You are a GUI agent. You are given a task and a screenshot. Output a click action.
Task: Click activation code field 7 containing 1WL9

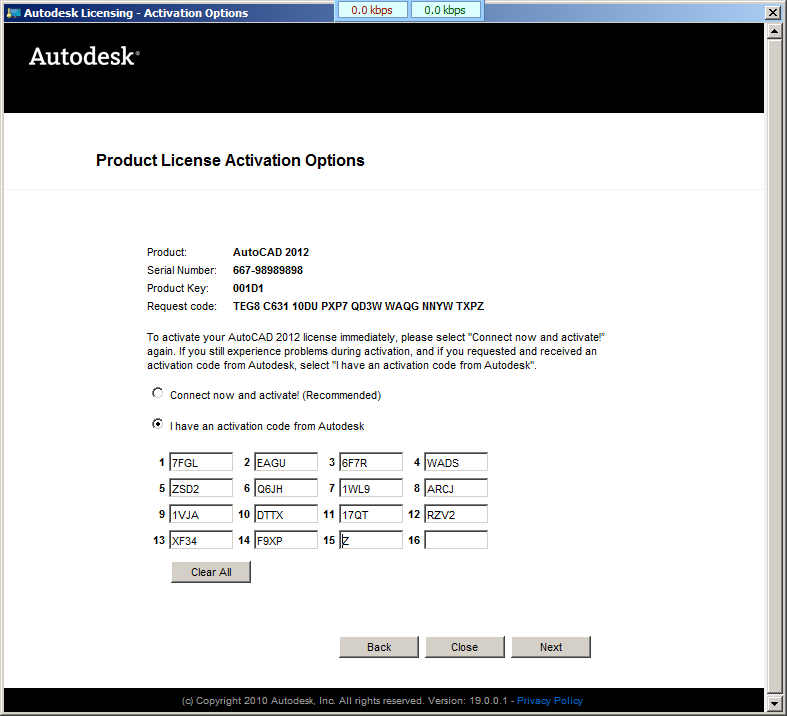click(371, 488)
